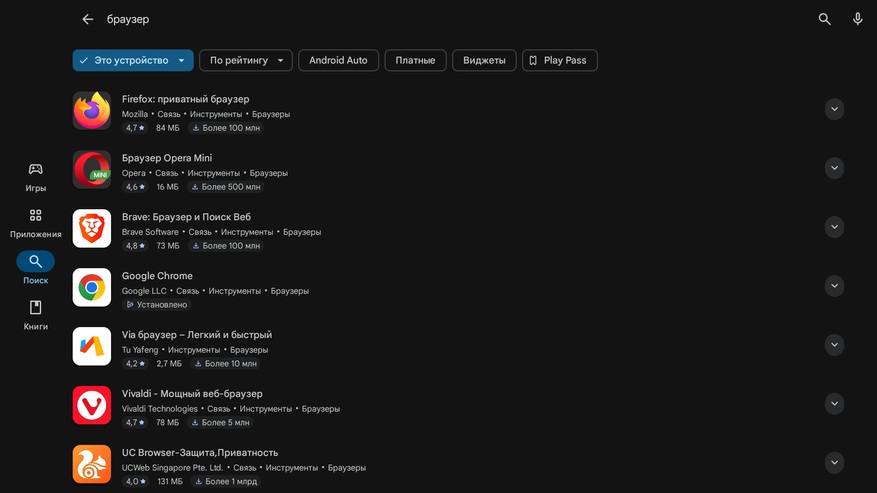Expand the Via browser entry chevron
877x493 pixels.
point(834,345)
